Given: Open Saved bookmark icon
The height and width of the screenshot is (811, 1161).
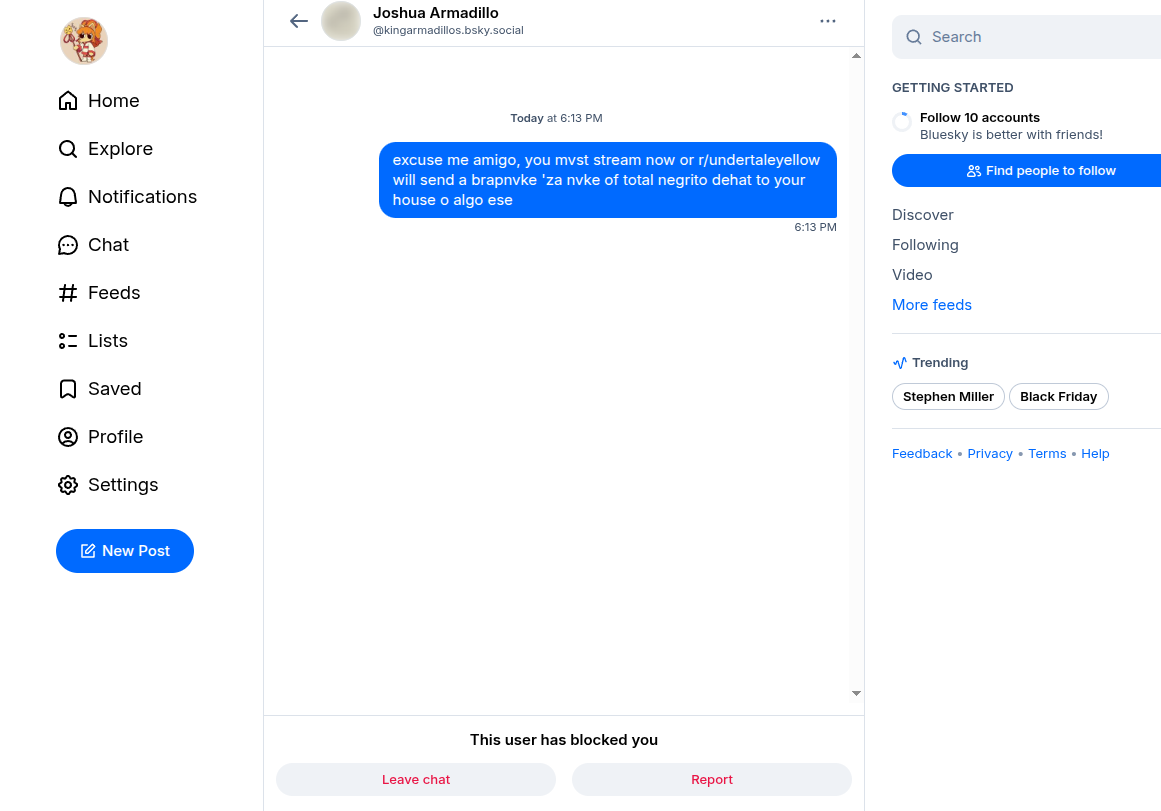Looking at the screenshot, I should click(68, 389).
